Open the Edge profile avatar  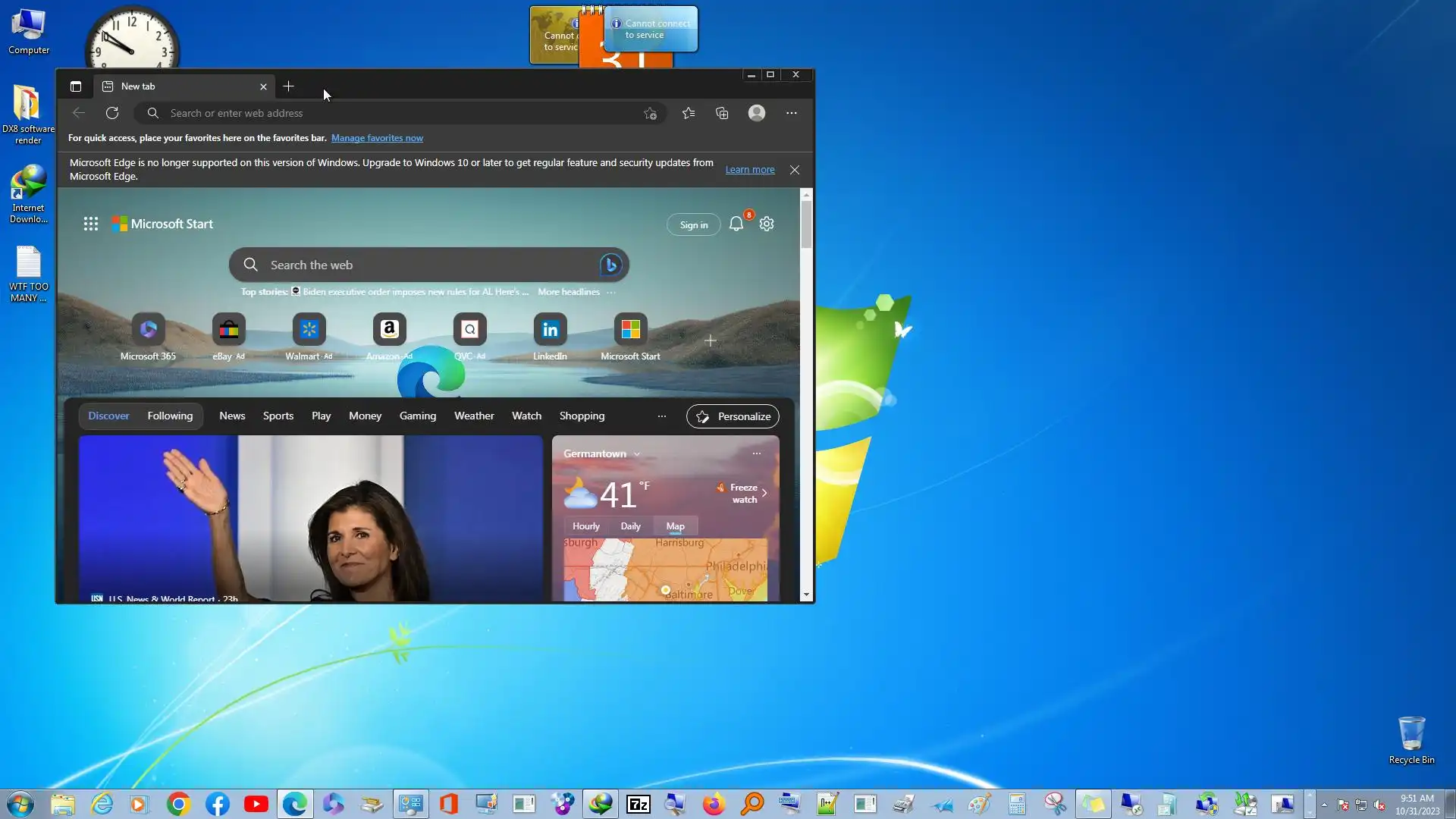click(x=756, y=113)
